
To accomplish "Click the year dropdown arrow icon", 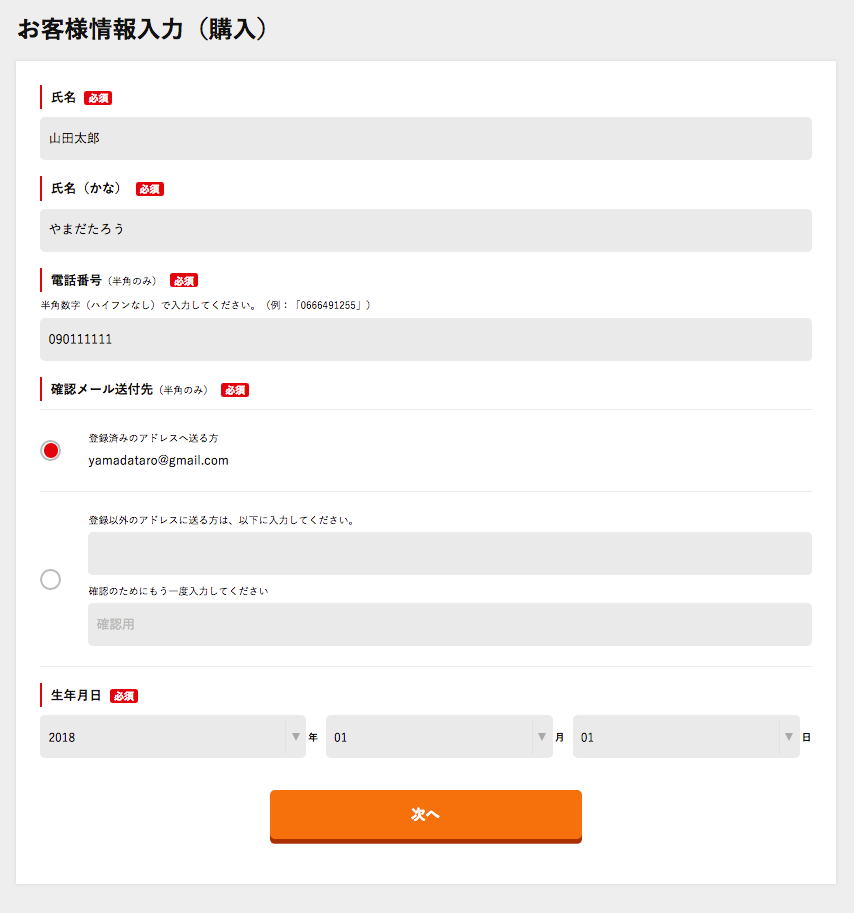I will click(296, 737).
